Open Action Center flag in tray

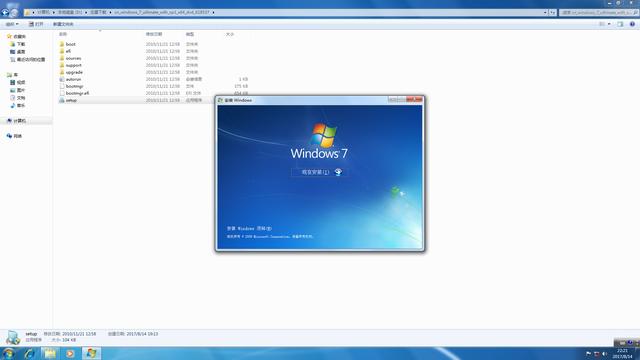click(588, 353)
